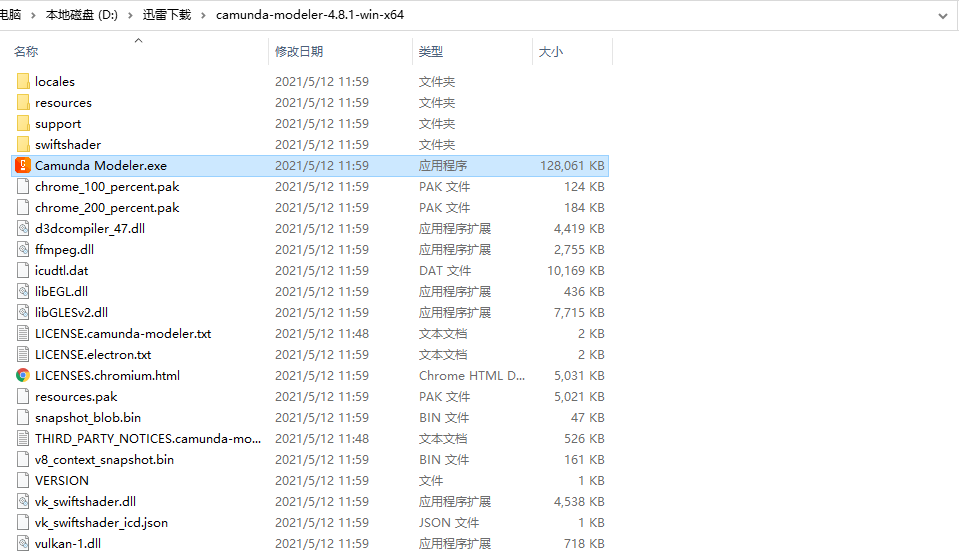Click the v8_context_snapshot.bin file icon
Viewport: 959px width, 556px height.
pyautogui.click(x=23, y=459)
